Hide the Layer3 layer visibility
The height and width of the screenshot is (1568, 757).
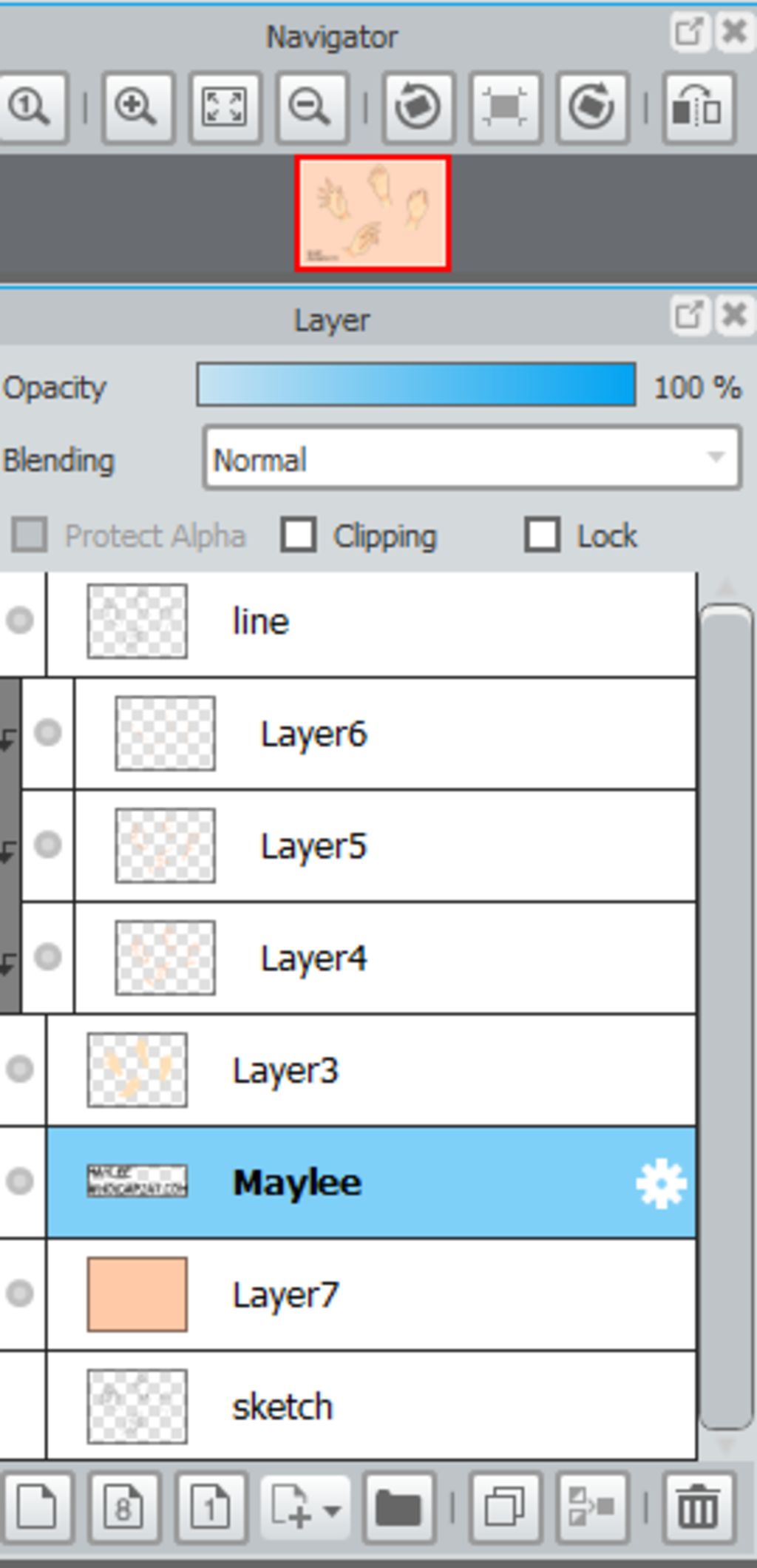click(x=20, y=1069)
